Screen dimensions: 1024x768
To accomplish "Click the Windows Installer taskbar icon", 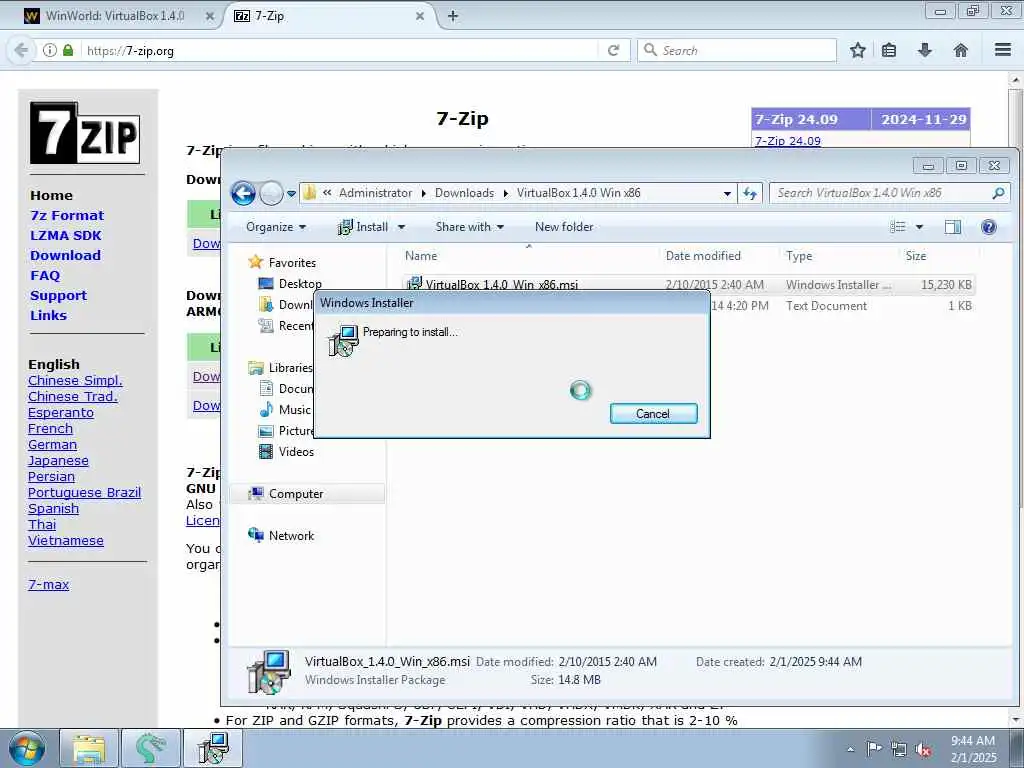I will coord(213,748).
